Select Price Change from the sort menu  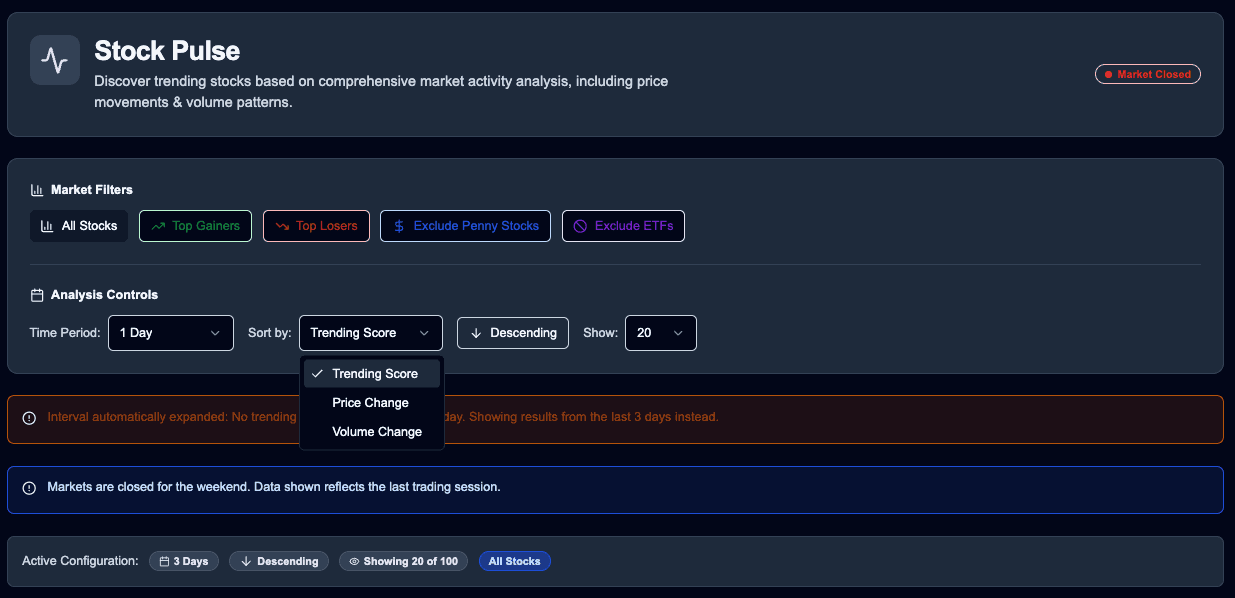pos(370,402)
